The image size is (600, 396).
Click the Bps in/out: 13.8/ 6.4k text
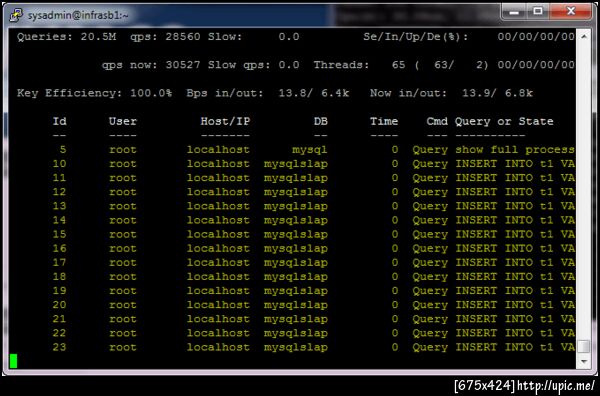[267, 93]
